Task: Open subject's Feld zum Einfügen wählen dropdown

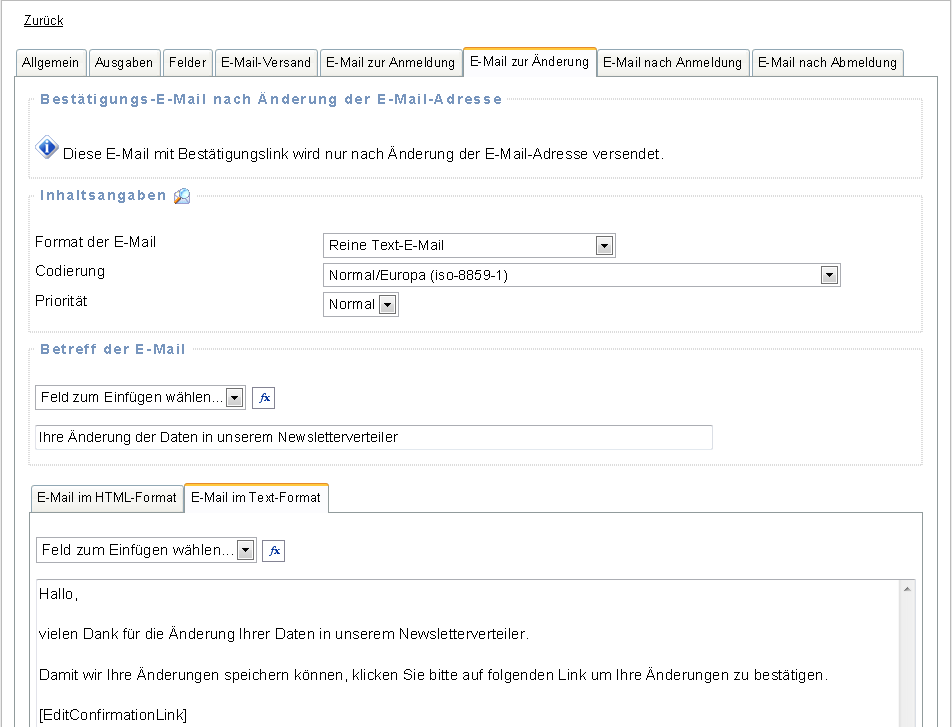Action: [140, 398]
